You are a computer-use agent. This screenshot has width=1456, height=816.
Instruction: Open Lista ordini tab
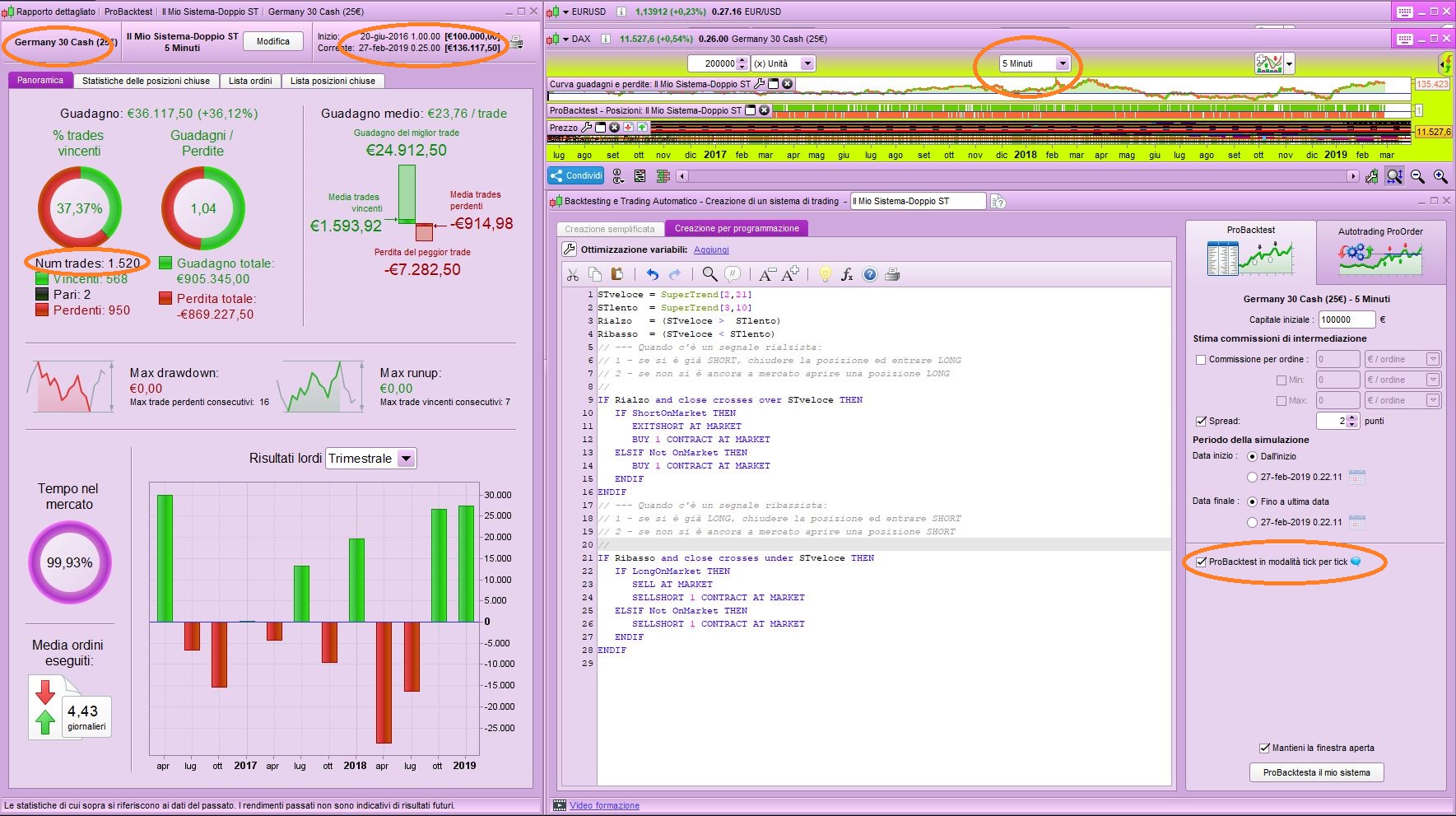point(250,81)
